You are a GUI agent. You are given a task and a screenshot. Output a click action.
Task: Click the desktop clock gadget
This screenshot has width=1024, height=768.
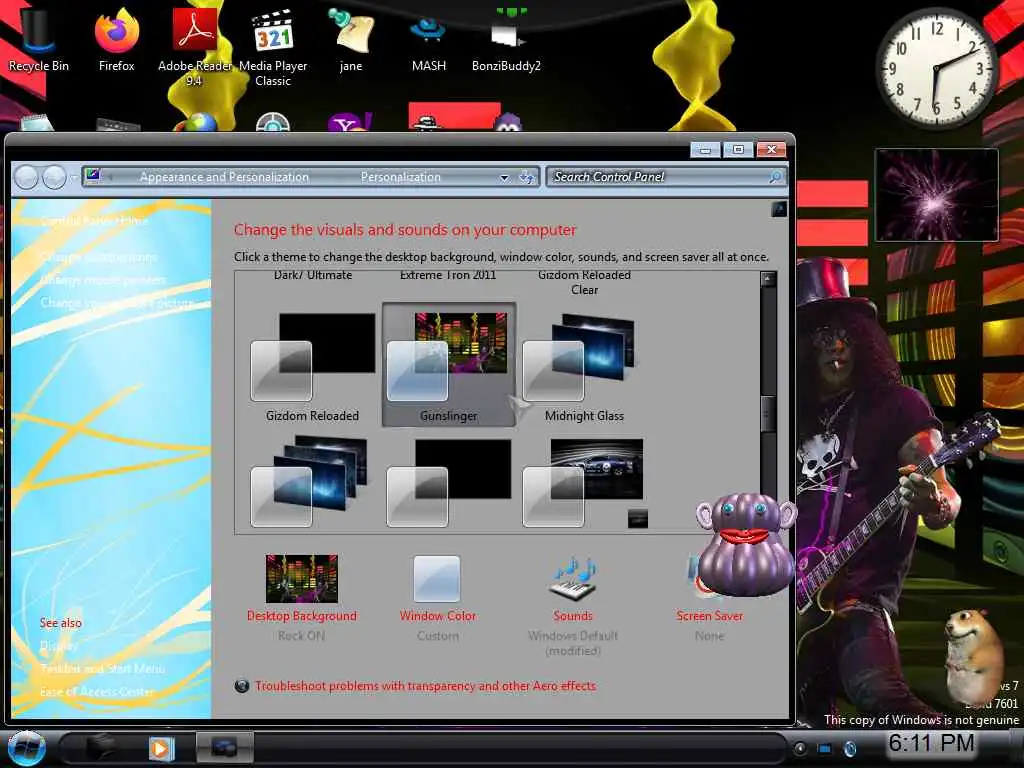pyautogui.click(x=936, y=68)
